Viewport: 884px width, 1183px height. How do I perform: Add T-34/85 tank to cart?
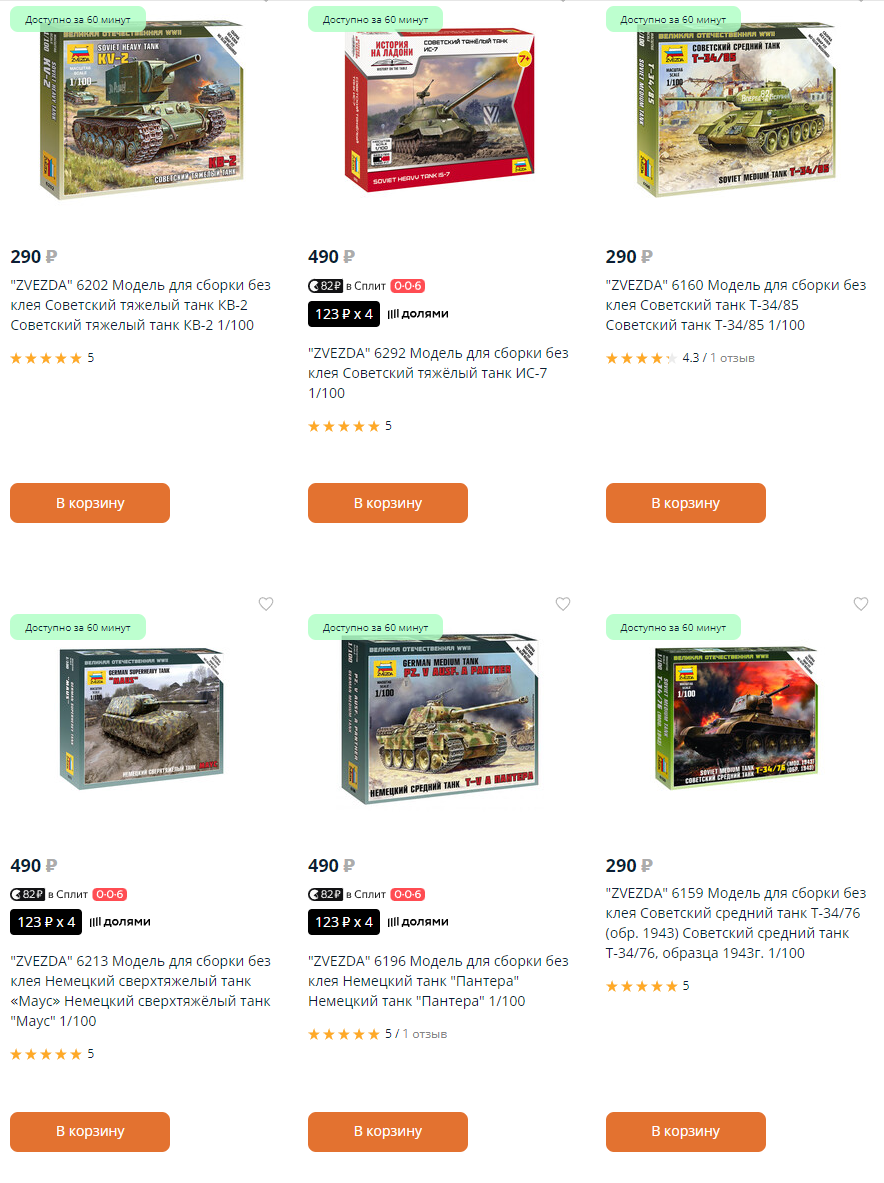pyautogui.click(x=686, y=503)
